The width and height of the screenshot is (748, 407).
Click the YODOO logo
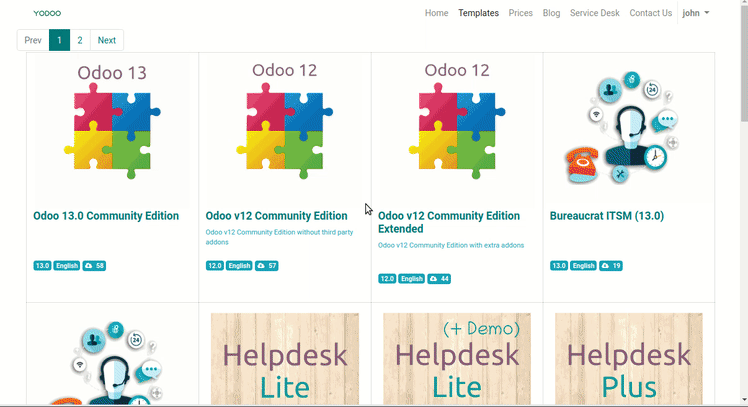(47, 13)
